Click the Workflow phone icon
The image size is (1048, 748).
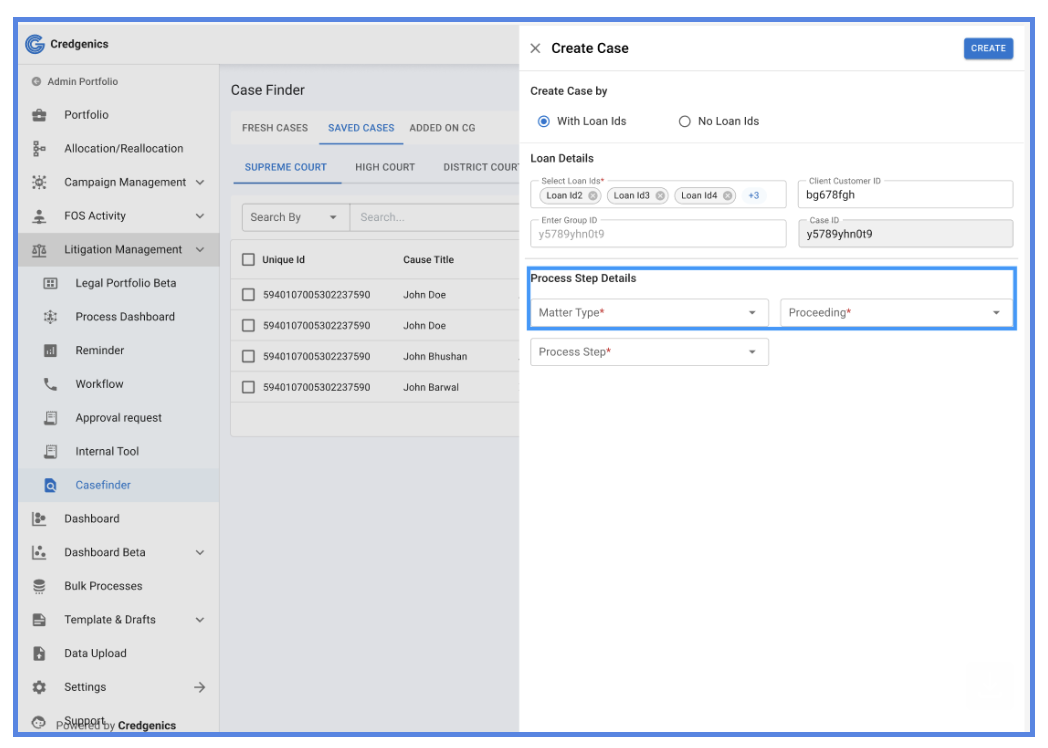[51, 384]
